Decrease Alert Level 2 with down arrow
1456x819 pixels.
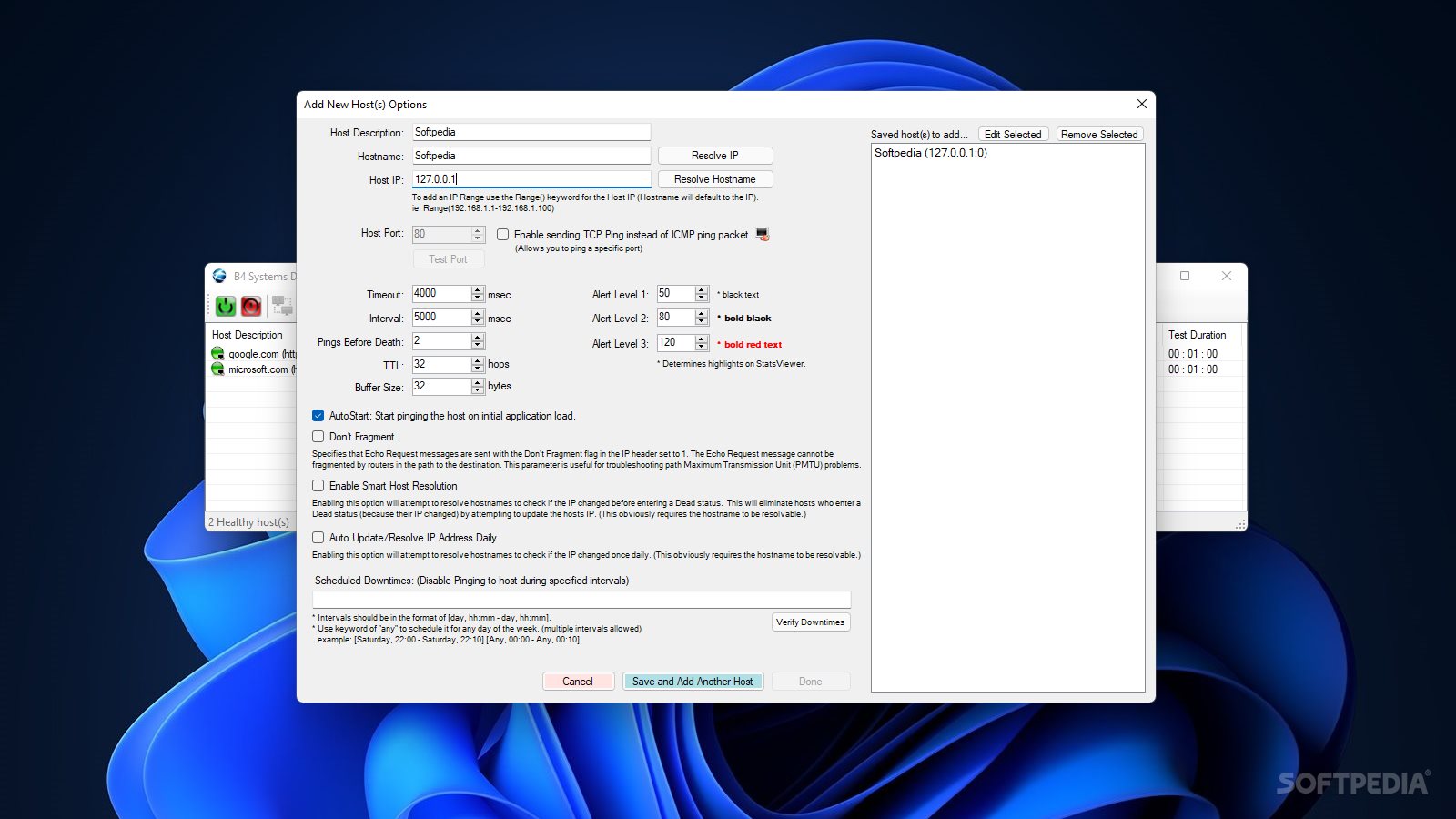702,321
